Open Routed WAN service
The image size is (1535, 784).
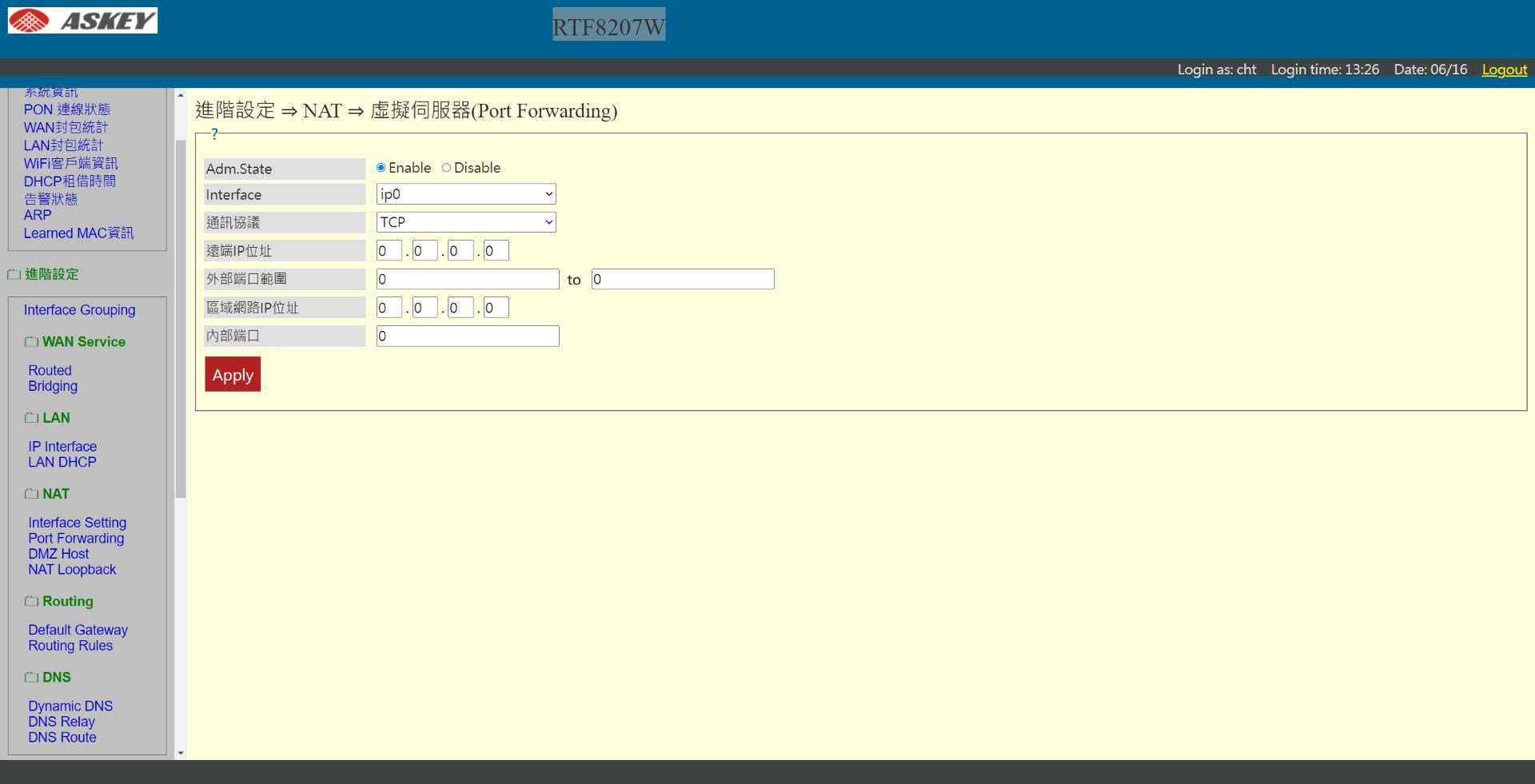[x=50, y=371]
